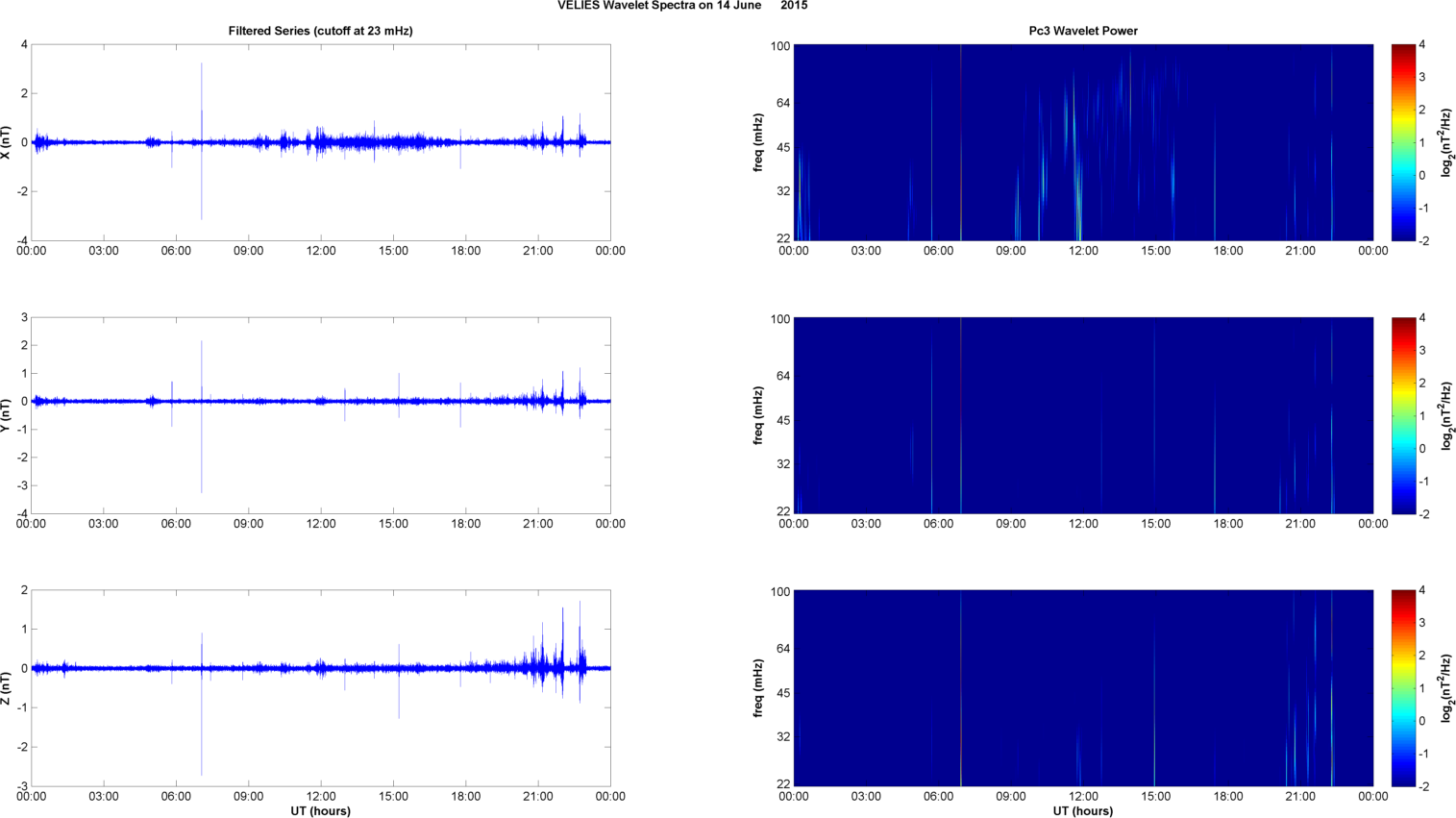Image resolution: width=1456 pixels, height=818 pixels.
Task: Click log2(nT²/Hz) label beside middle colorbar
Action: coord(1446,415)
